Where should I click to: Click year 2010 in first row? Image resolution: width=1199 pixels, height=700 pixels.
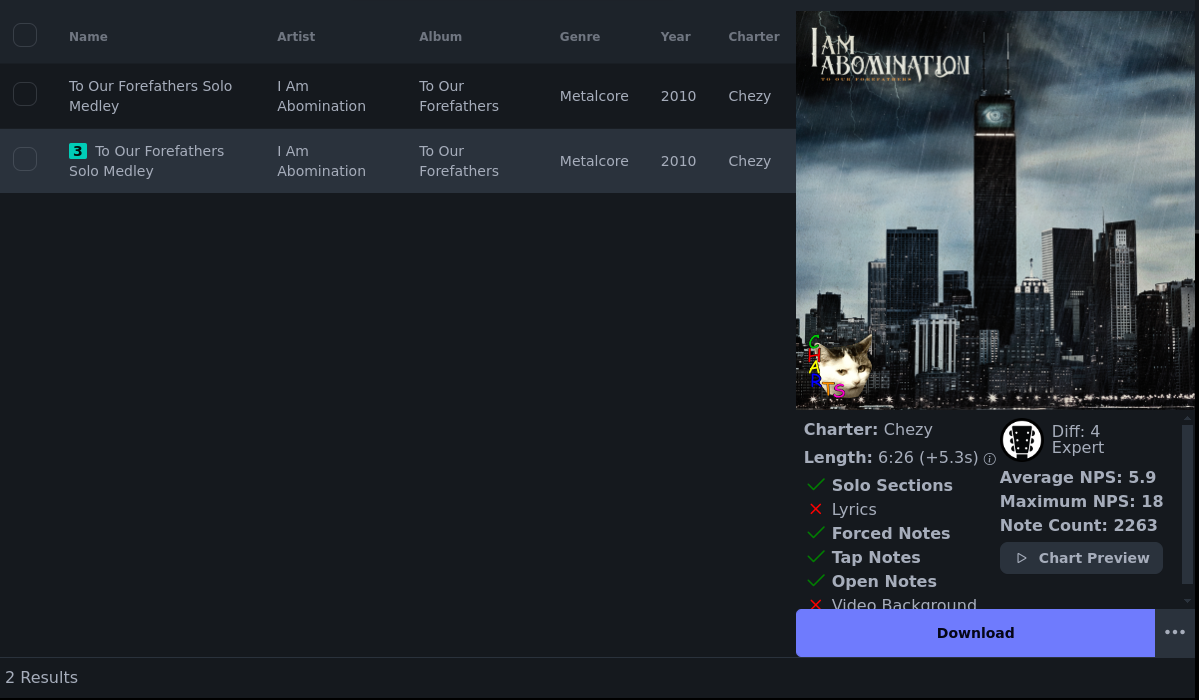coord(678,96)
